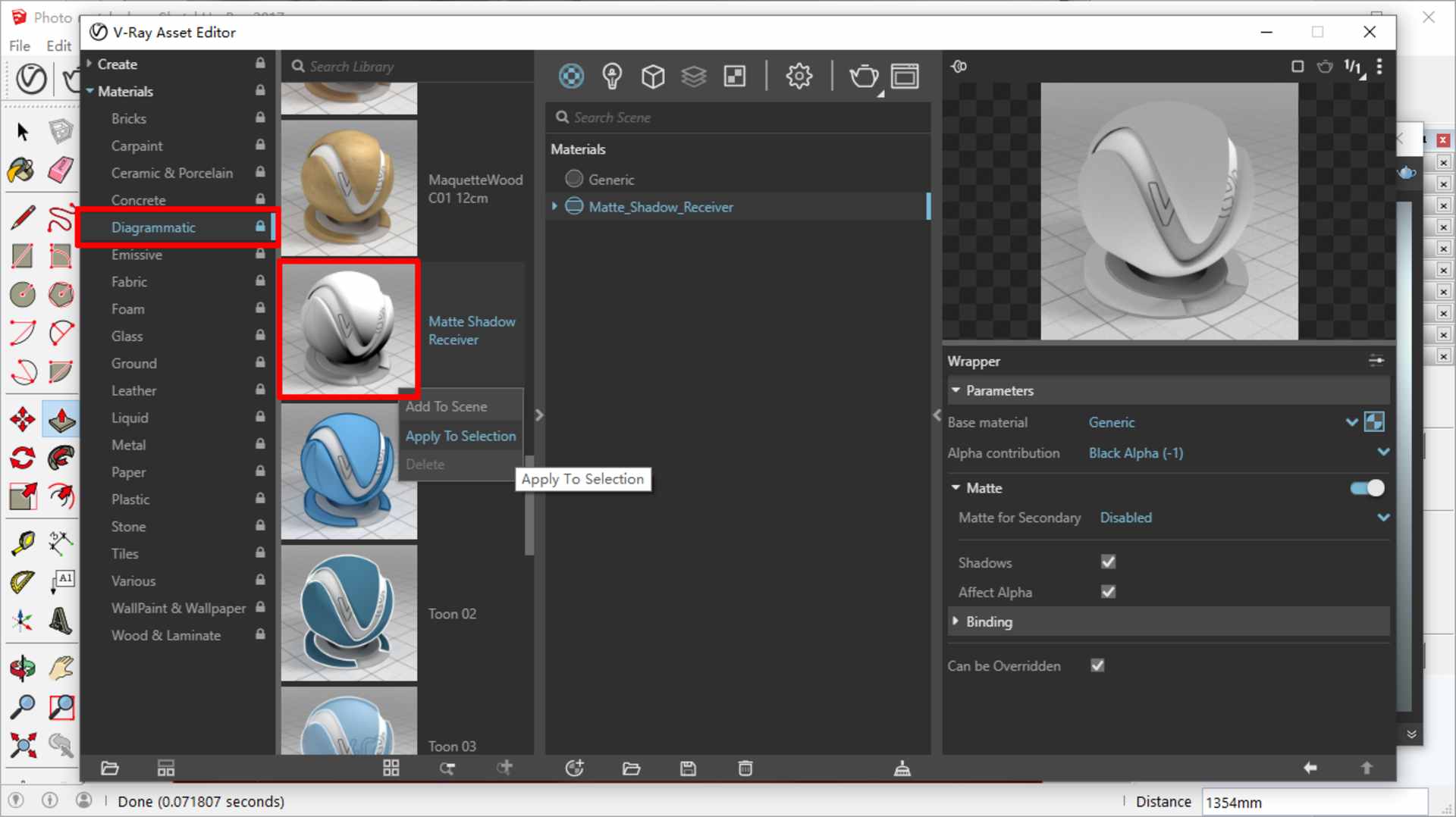This screenshot has height=817, width=1456.
Task: Open V-Ray render Settings
Action: pos(799,76)
